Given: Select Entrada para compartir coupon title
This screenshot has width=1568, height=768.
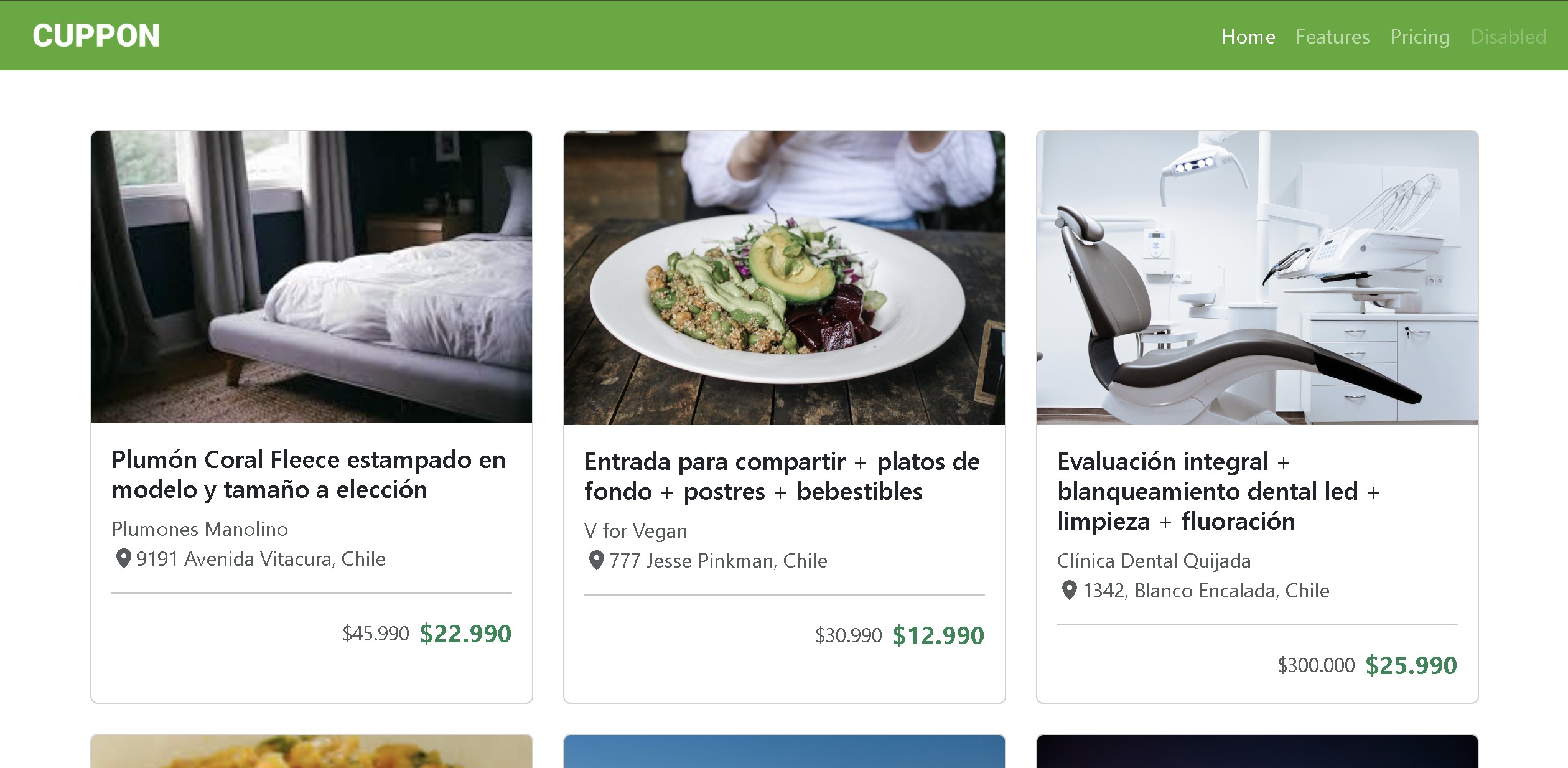Looking at the screenshot, I should point(782,476).
